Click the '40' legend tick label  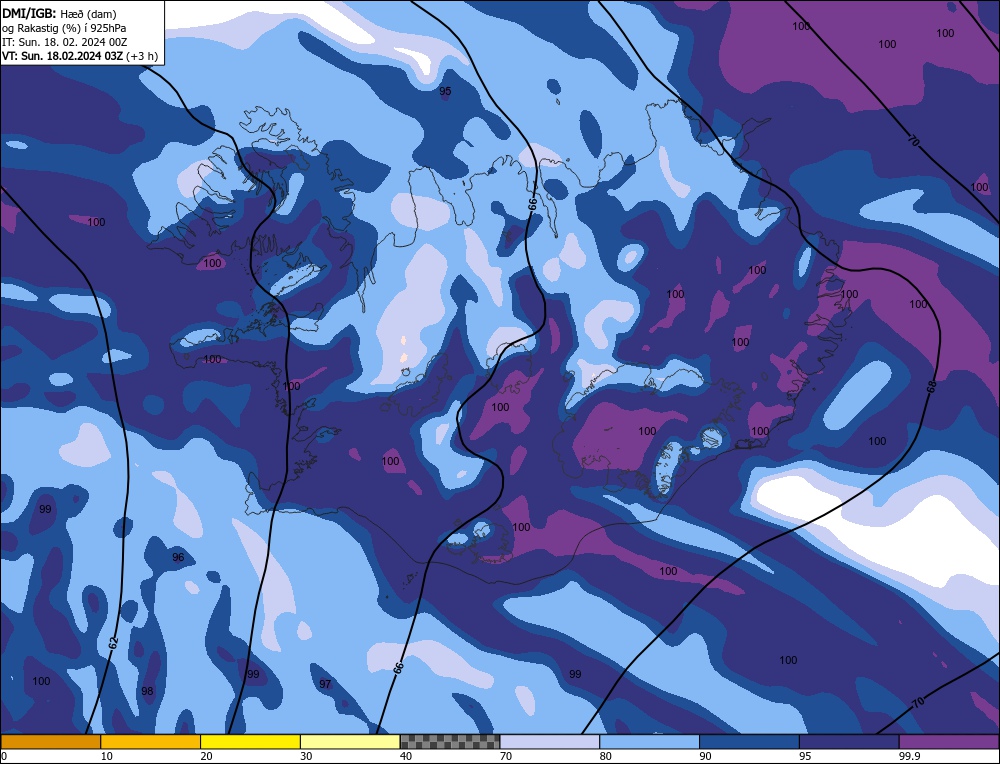click(x=406, y=756)
